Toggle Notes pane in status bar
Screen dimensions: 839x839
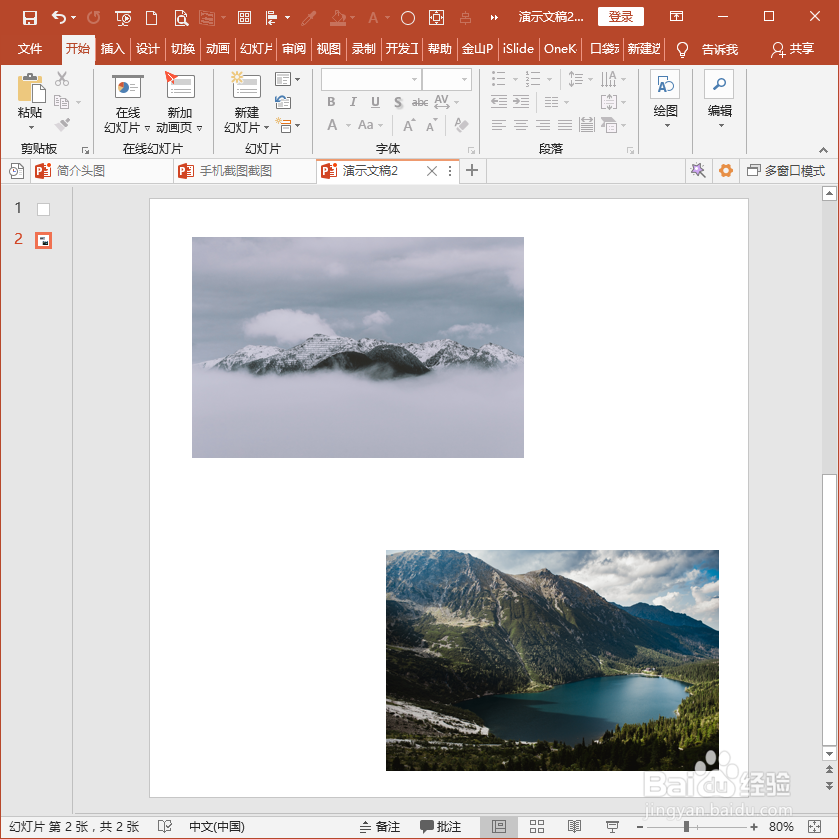pos(379,827)
